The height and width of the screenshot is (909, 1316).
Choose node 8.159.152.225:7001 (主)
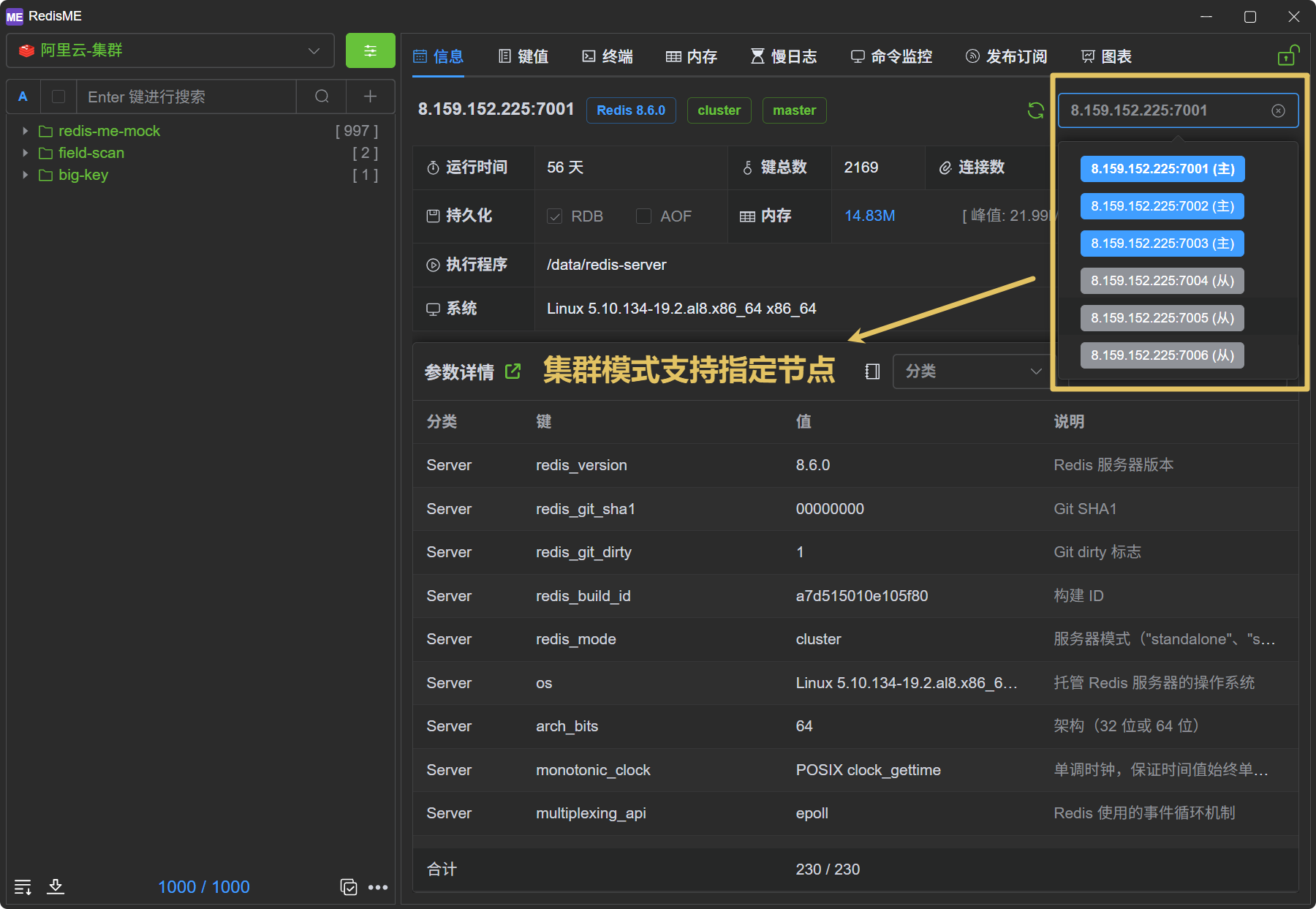tap(1162, 169)
